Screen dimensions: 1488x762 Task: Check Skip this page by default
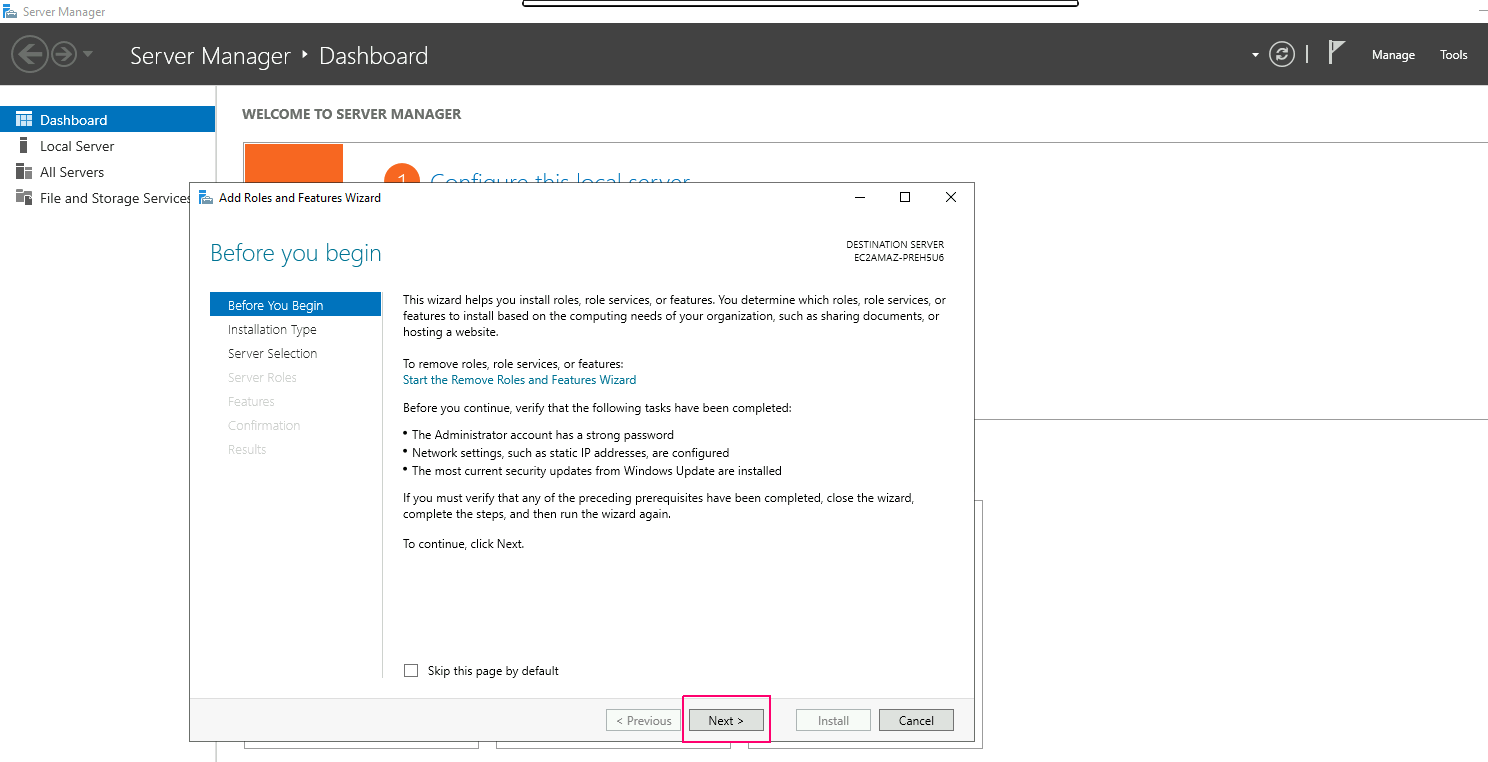coord(411,671)
